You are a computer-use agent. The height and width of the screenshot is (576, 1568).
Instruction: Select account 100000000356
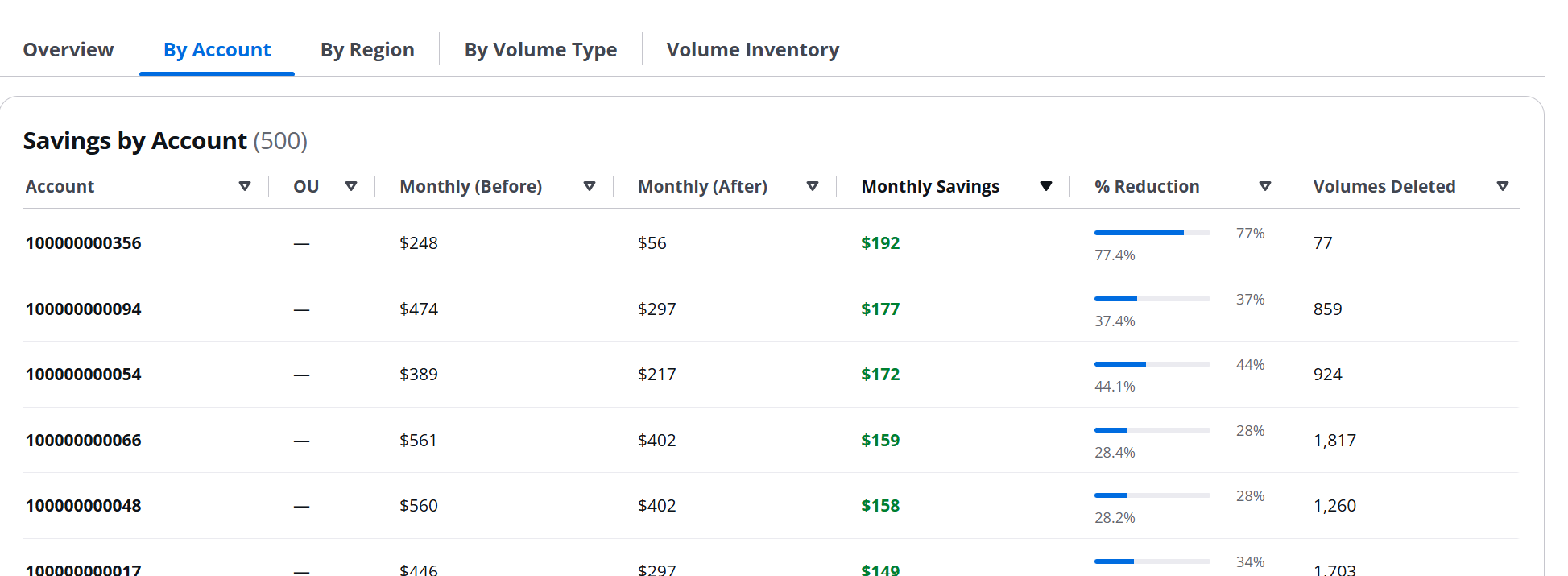click(x=84, y=242)
